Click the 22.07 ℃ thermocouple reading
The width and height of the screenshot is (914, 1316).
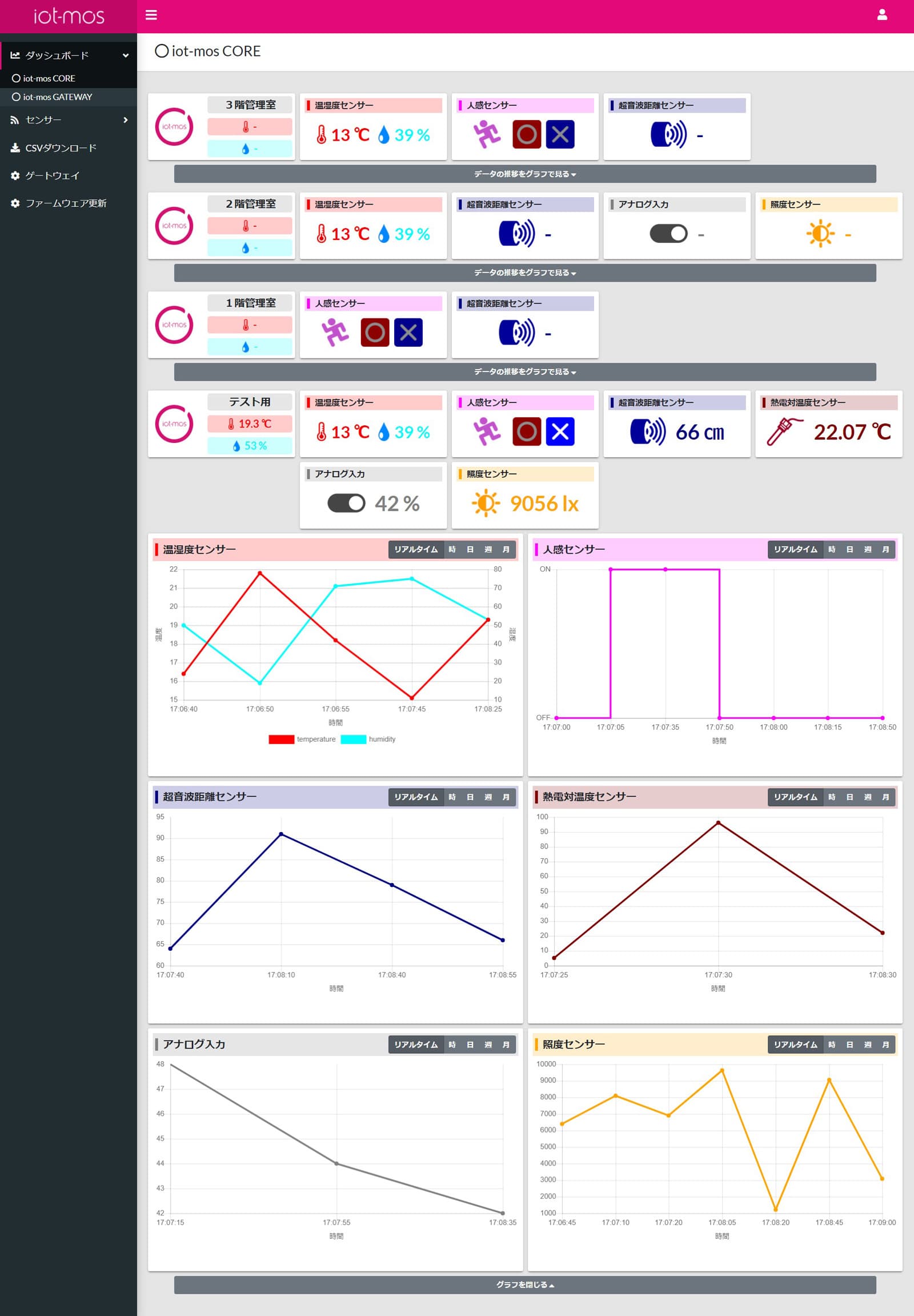[852, 432]
